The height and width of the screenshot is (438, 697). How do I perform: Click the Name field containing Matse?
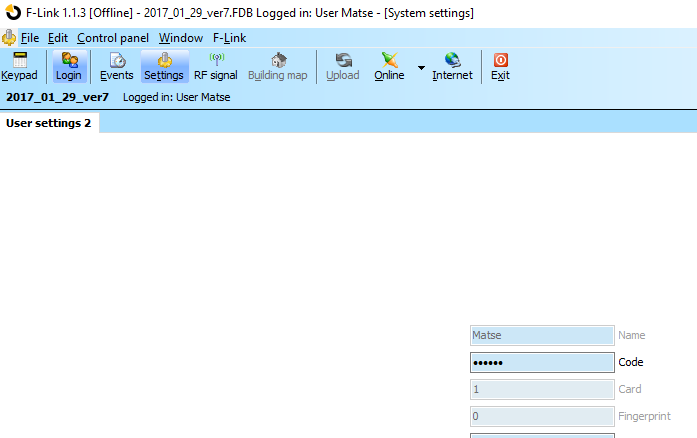541,336
